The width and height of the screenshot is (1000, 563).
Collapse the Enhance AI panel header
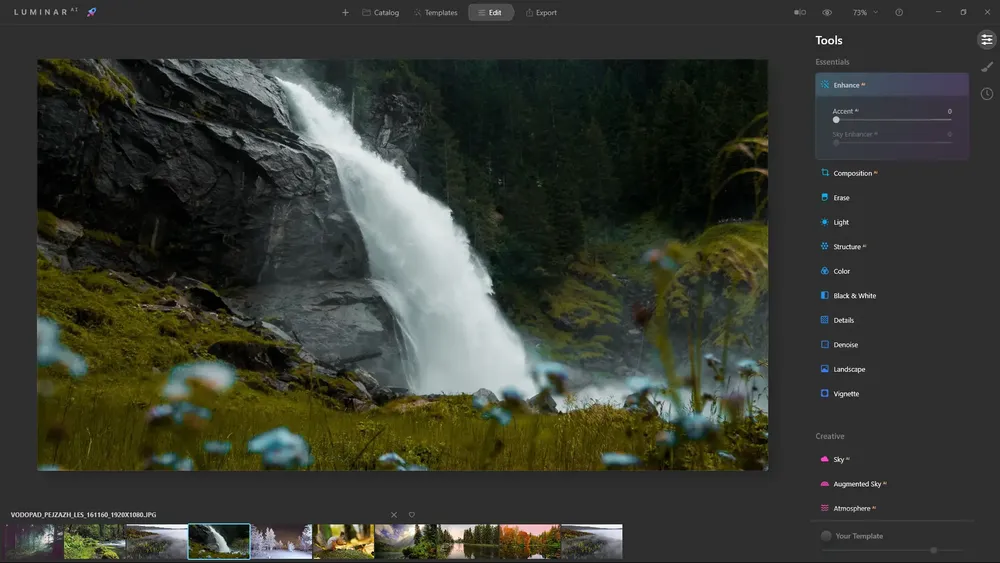coord(892,85)
